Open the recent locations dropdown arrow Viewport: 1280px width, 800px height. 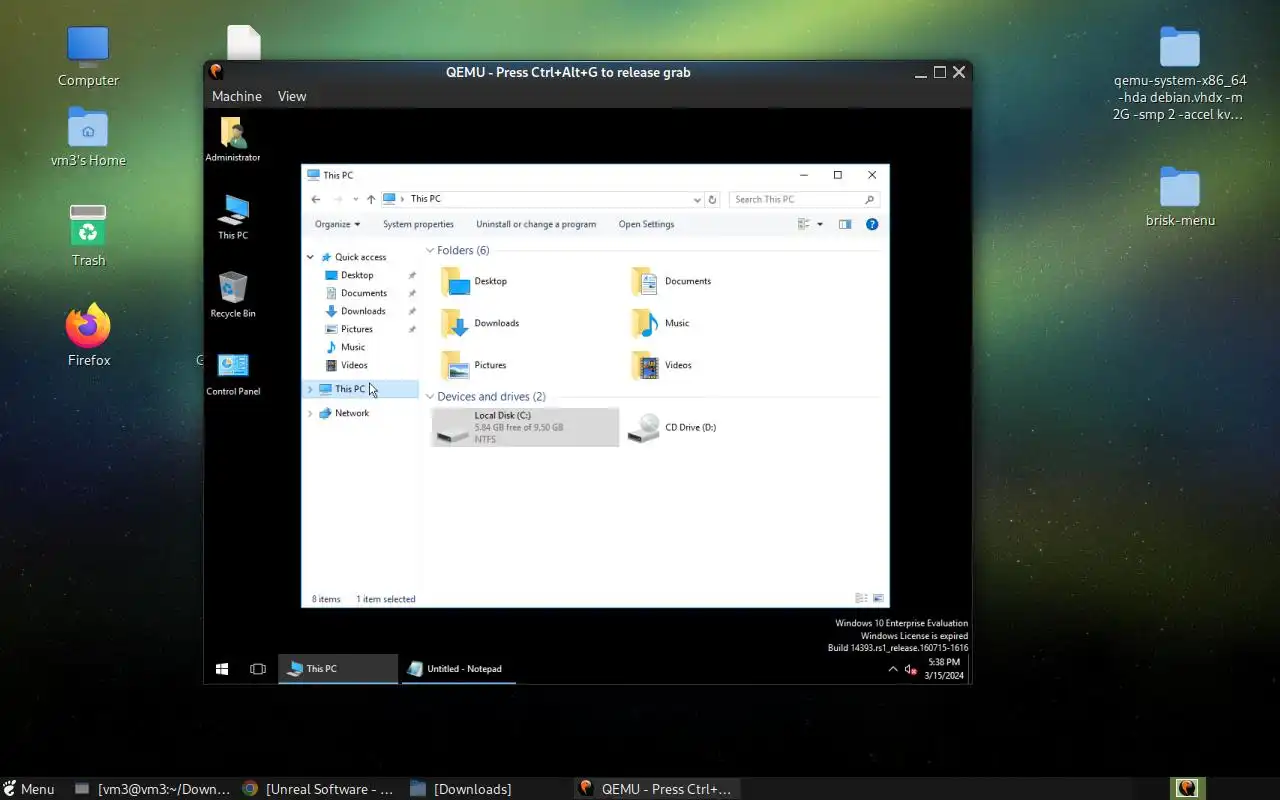(355, 199)
